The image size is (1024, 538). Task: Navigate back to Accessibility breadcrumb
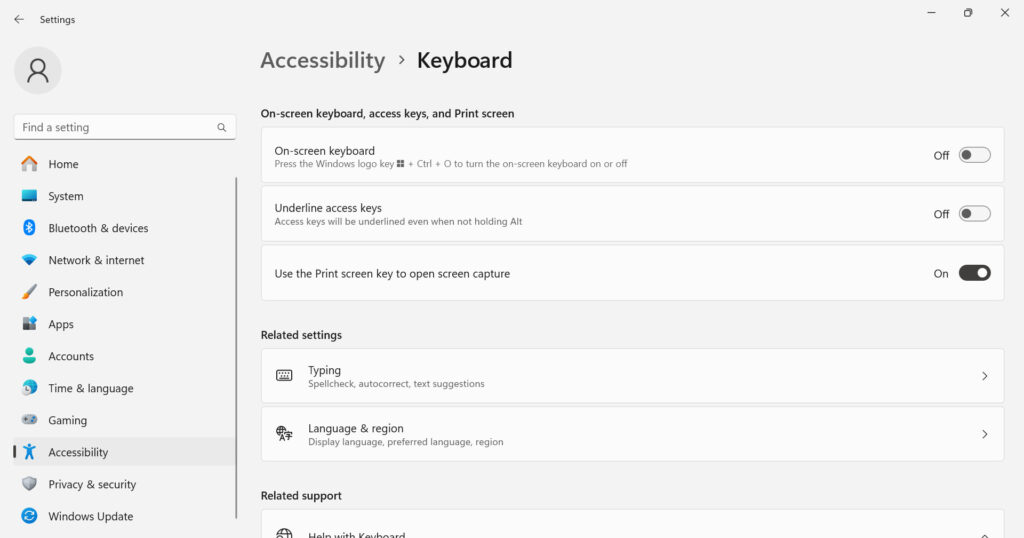pyautogui.click(x=322, y=60)
